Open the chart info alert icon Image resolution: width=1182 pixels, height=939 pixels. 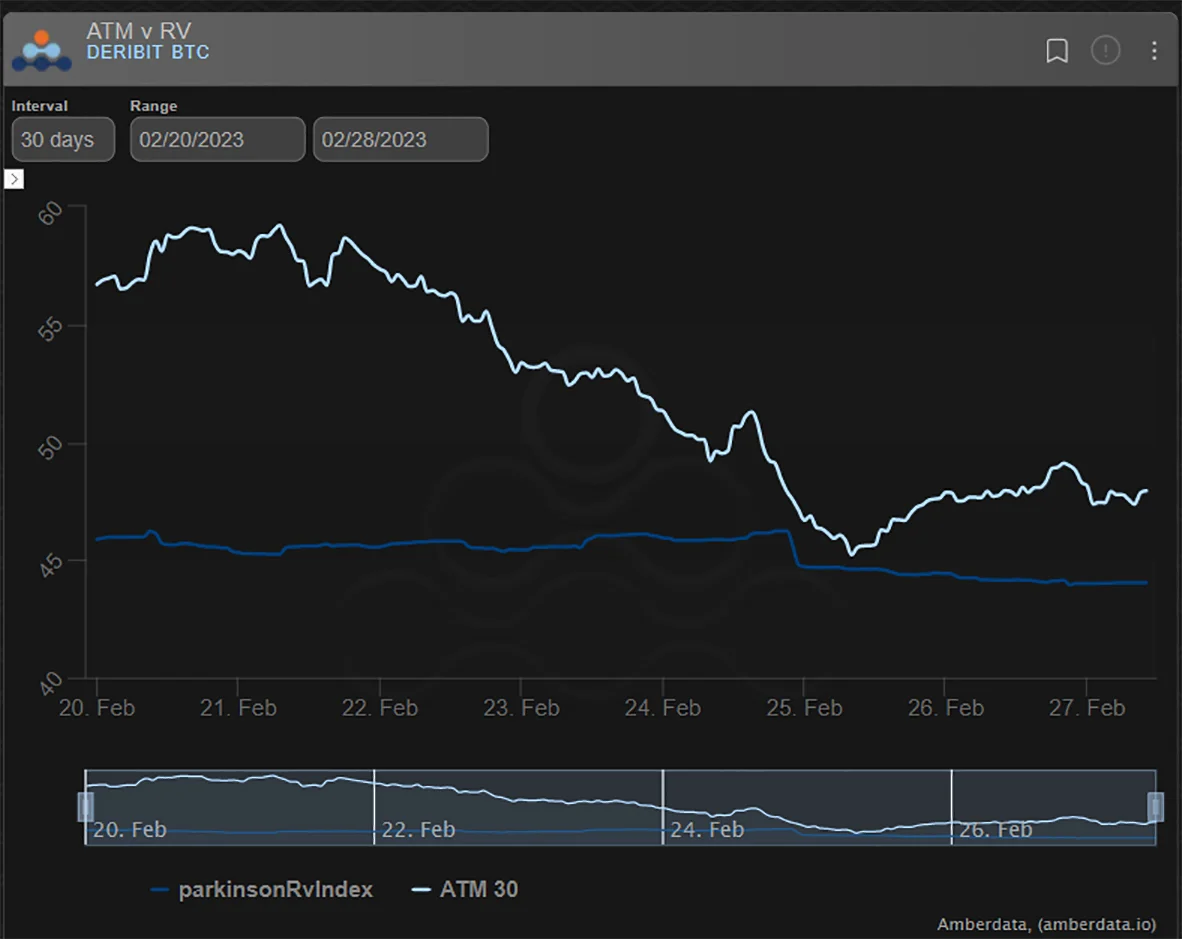click(x=1105, y=50)
